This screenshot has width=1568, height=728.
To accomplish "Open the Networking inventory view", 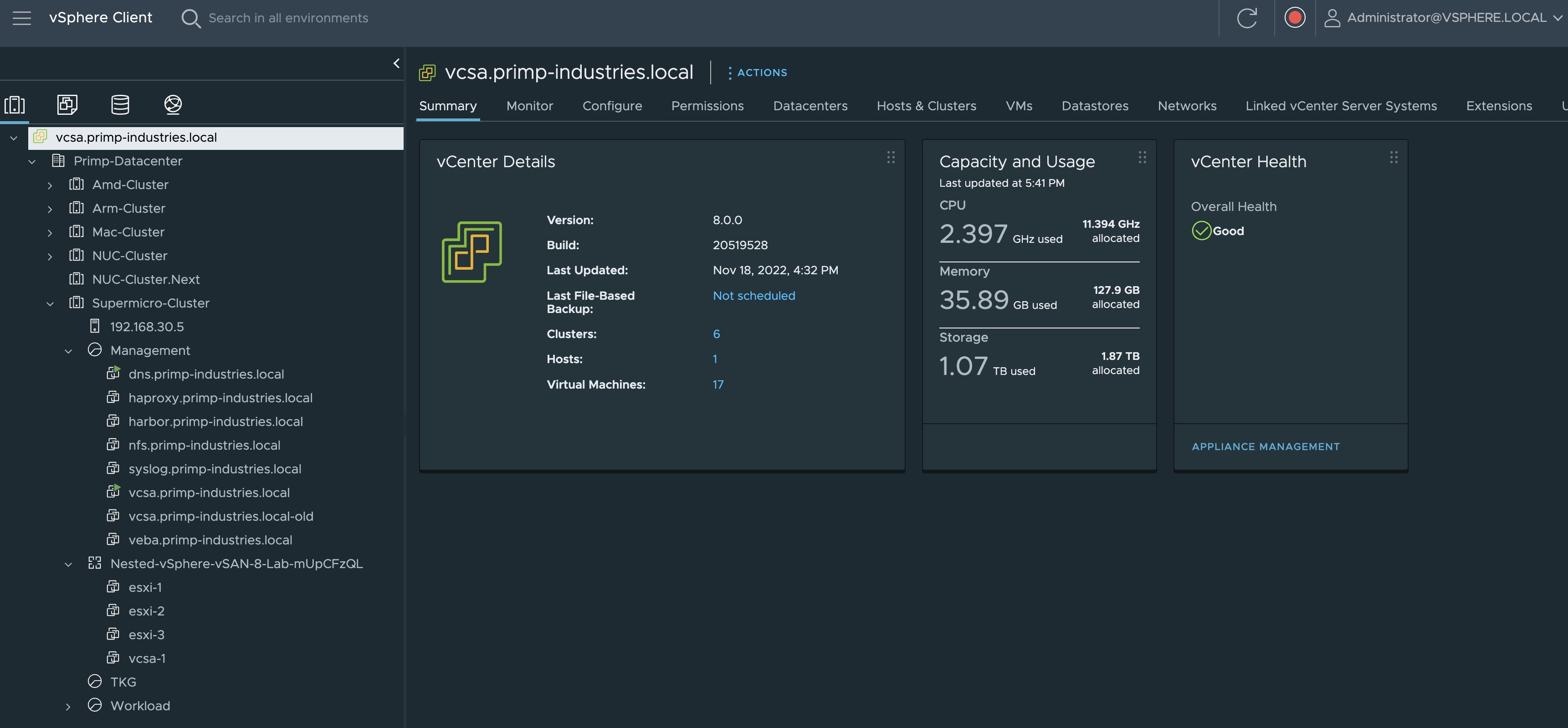I will [172, 104].
